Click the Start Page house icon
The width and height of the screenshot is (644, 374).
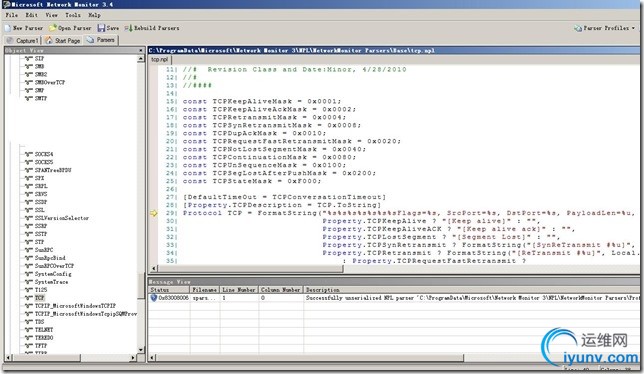pos(49,40)
